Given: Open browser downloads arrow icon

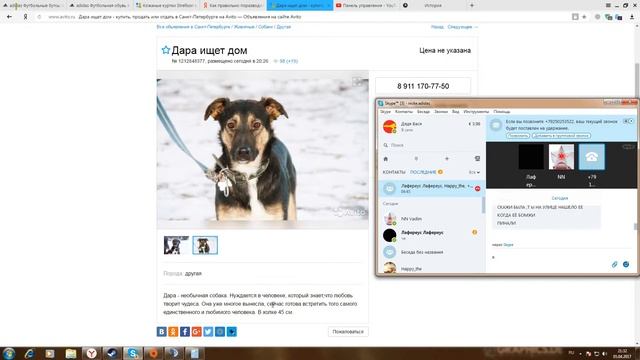Looking at the screenshot, I should click(632, 17).
